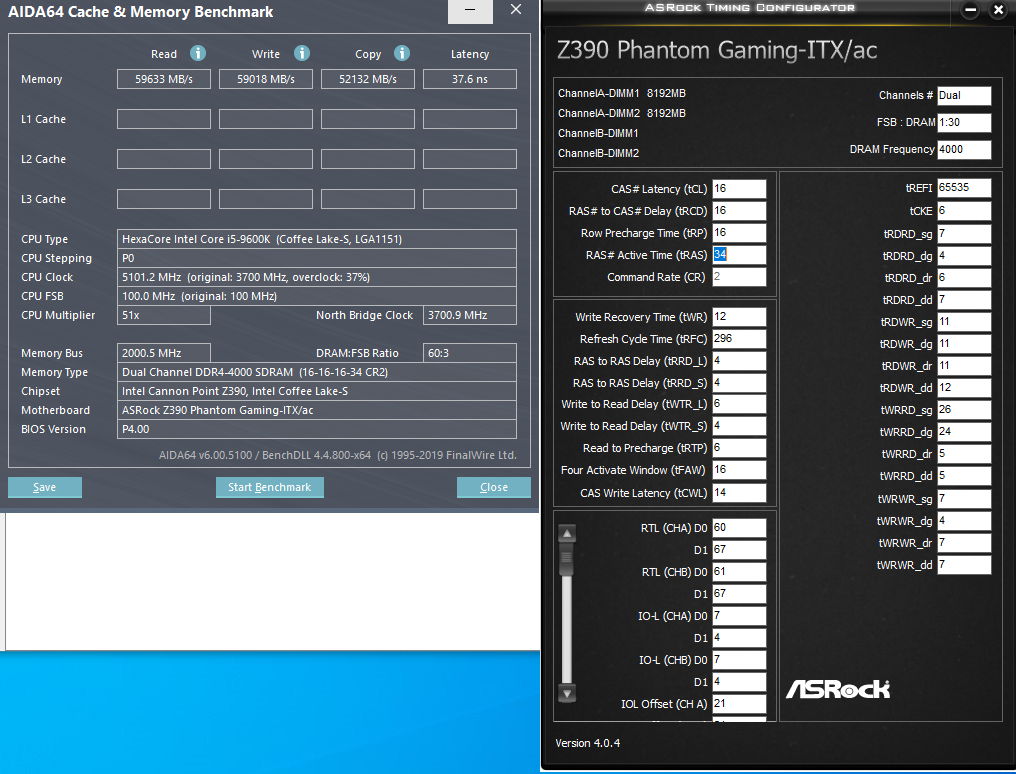Click the CPU Multiplier field showing 51x
1016x774 pixels.
click(164, 315)
